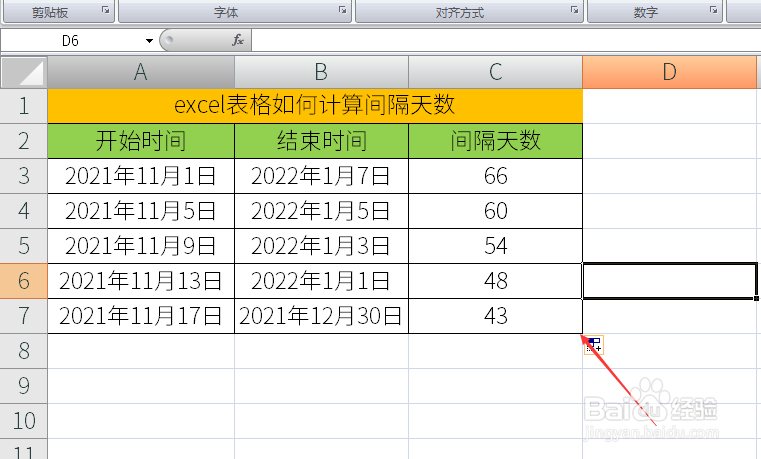Select the interval cell showing 54

[x=496, y=246]
